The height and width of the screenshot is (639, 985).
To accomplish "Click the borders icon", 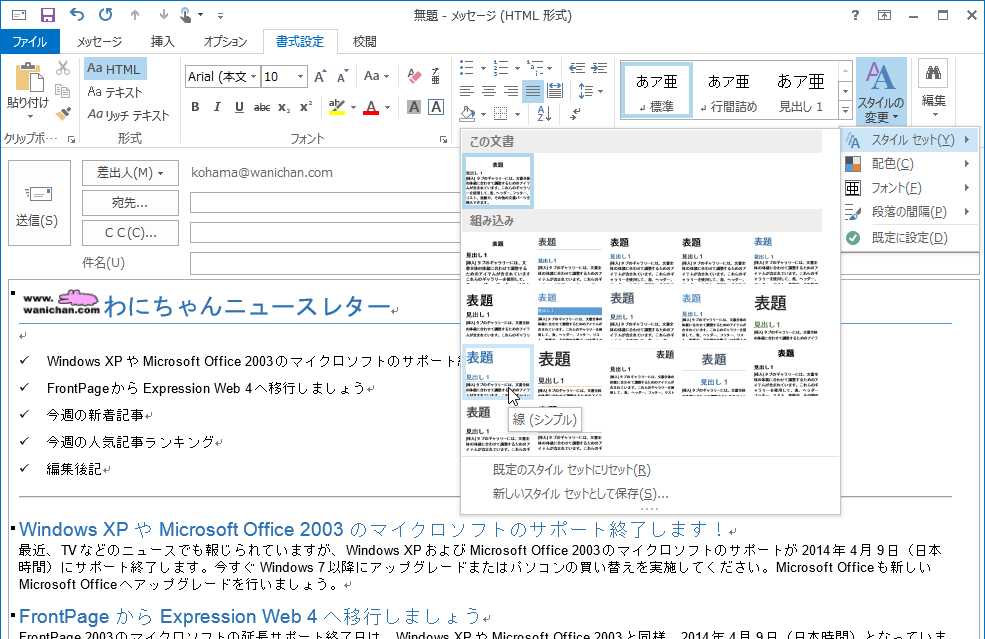I will pyautogui.click(x=501, y=114).
